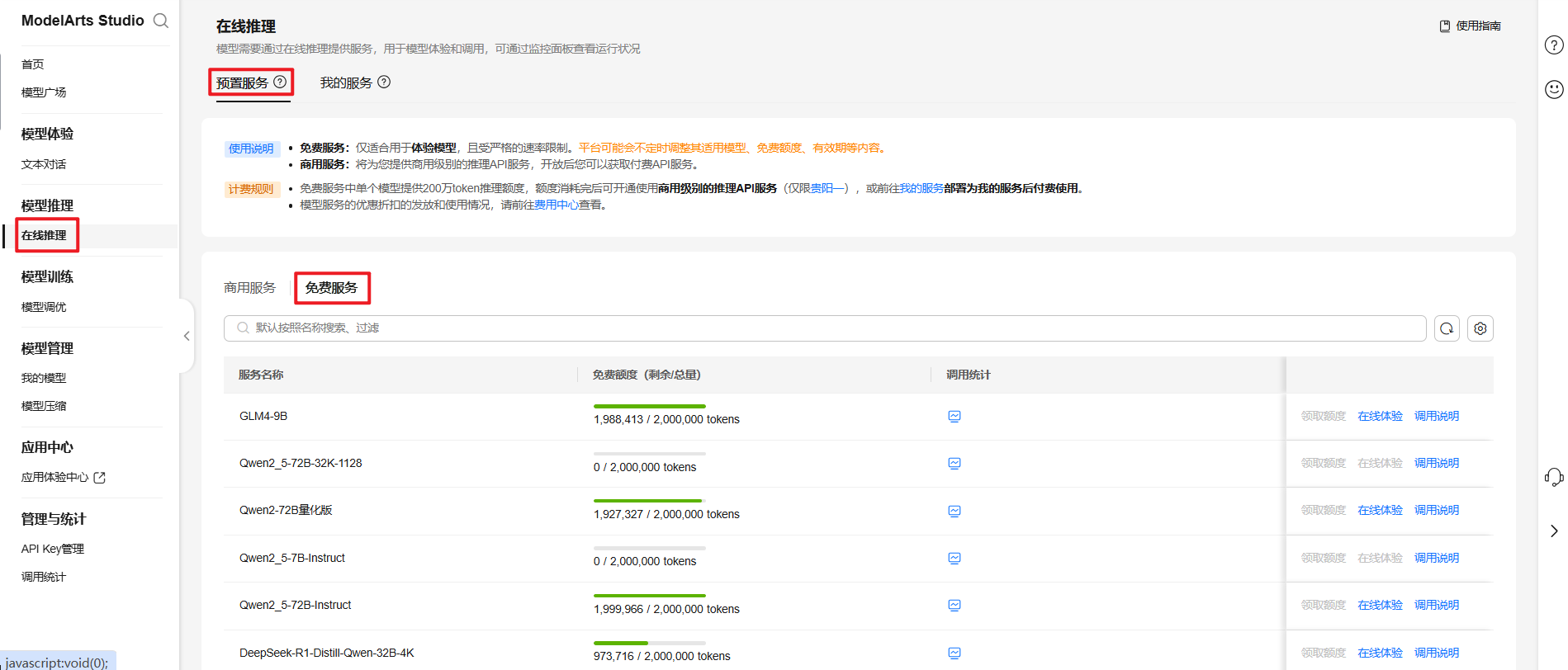Open 调用统计 in sidebar

pos(44,577)
